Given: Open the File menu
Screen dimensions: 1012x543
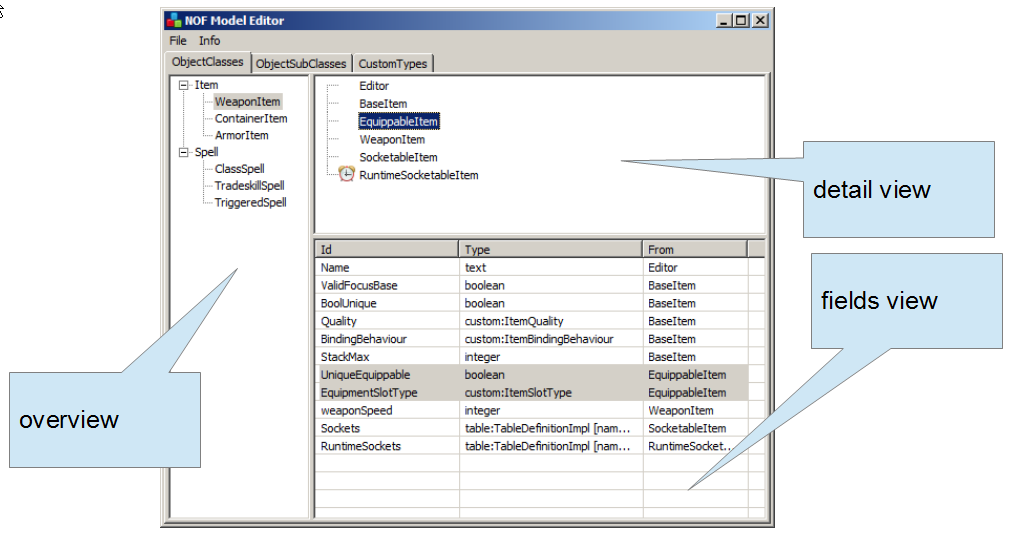Looking at the screenshot, I should pyautogui.click(x=178, y=41).
